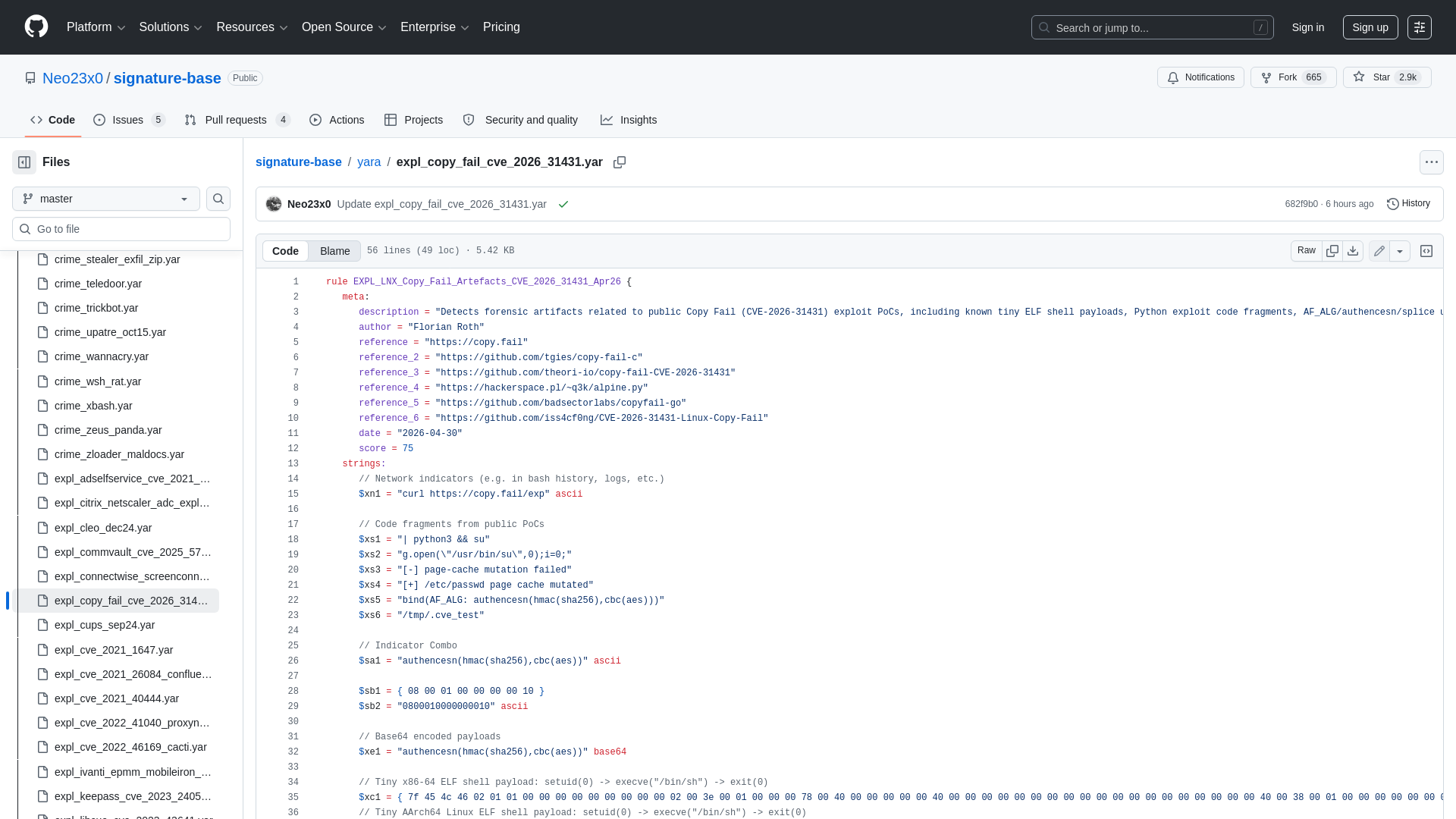
Task: Click the Notifications bell button
Action: tap(1200, 77)
